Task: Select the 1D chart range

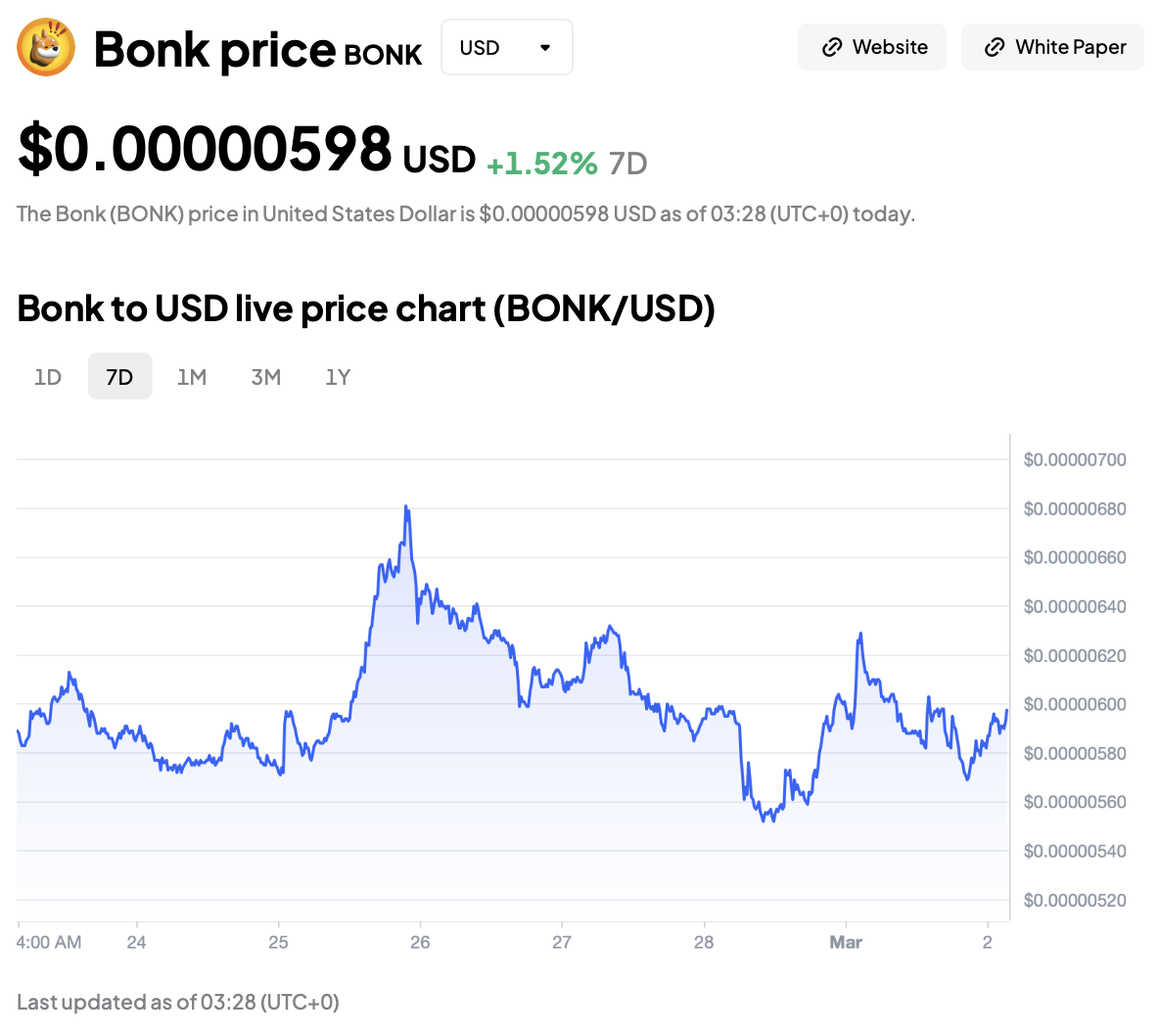Action: [48, 377]
